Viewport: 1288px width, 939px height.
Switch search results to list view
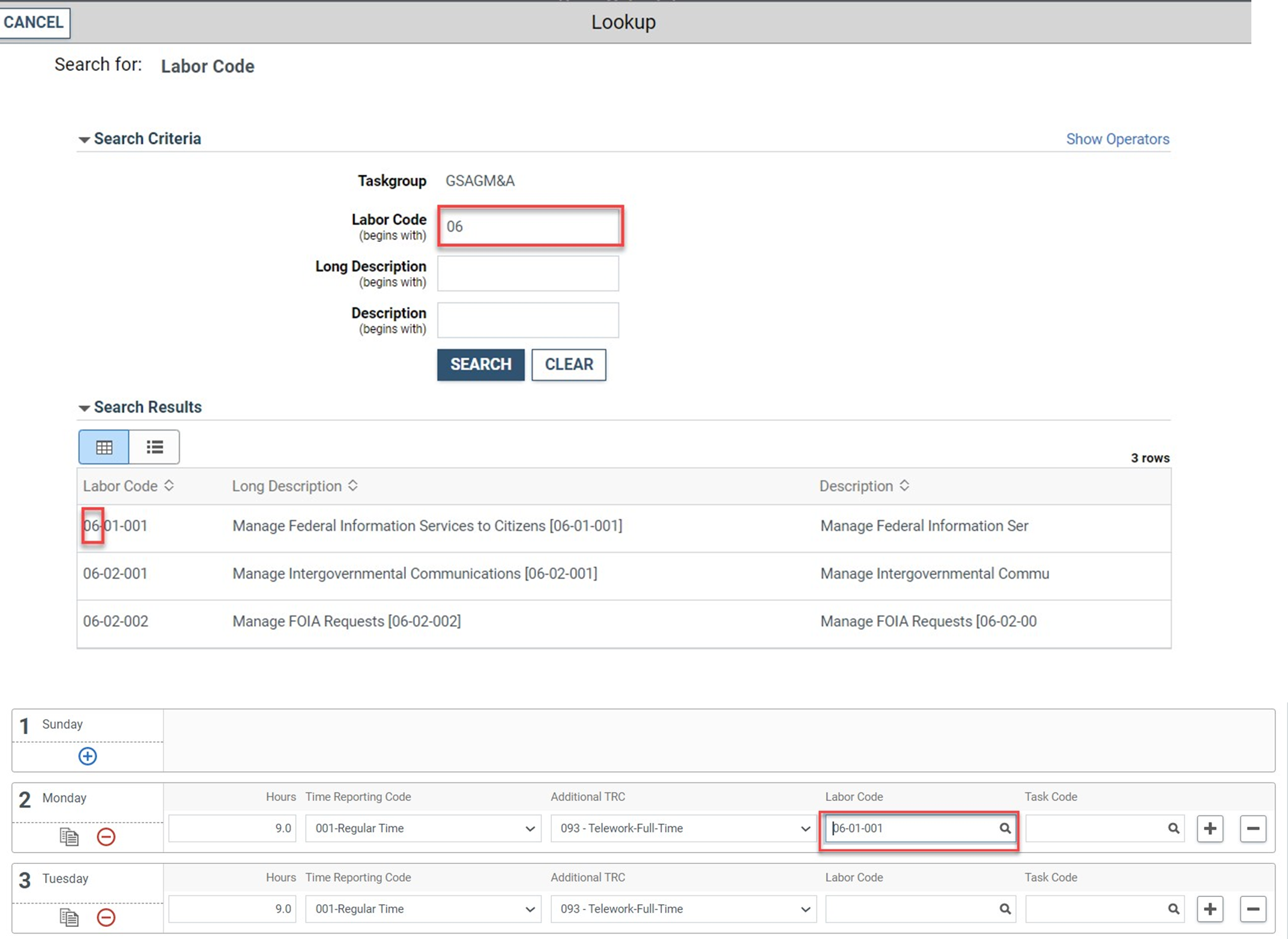154,447
